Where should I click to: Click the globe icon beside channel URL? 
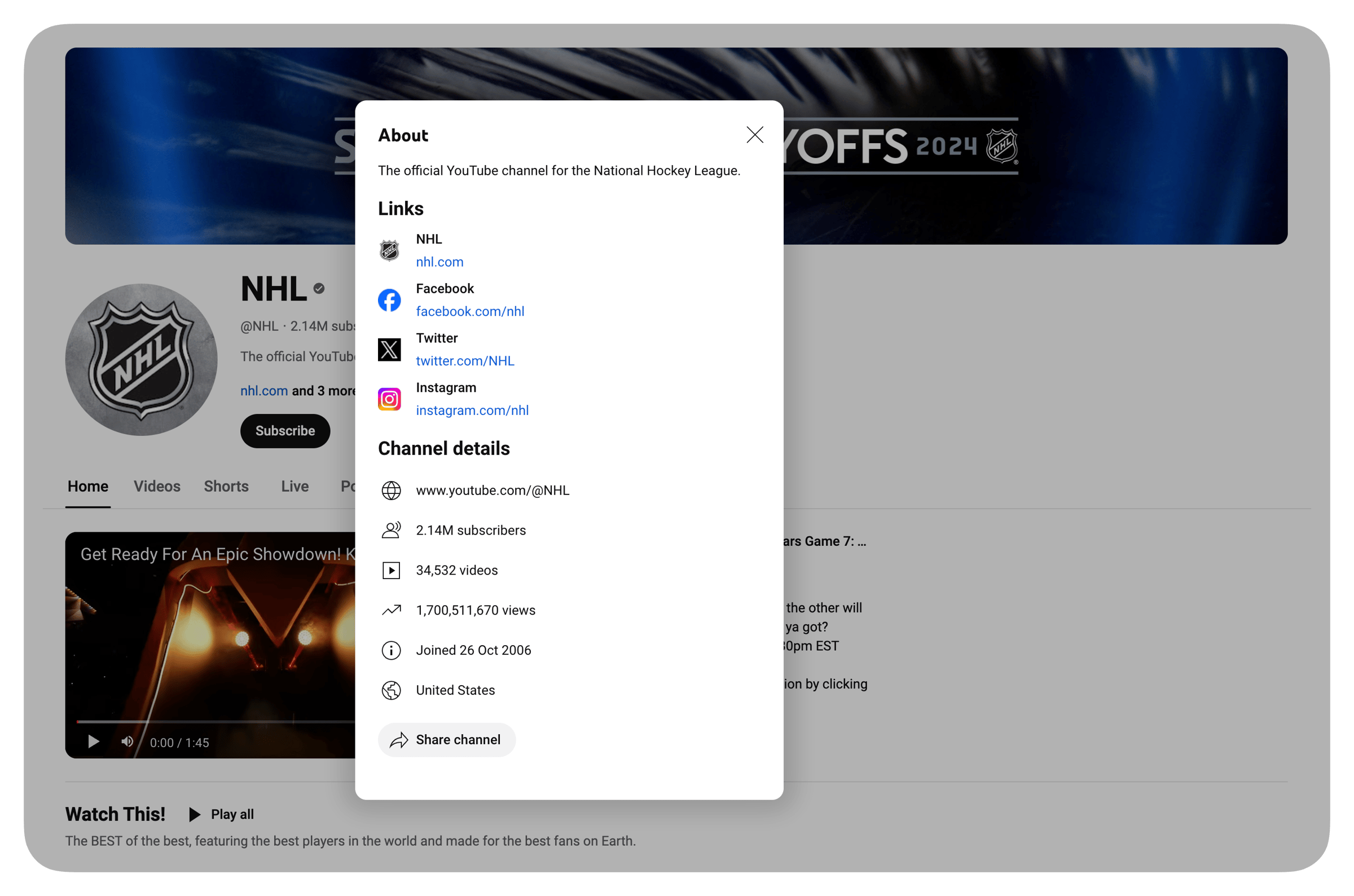pos(391,490)
